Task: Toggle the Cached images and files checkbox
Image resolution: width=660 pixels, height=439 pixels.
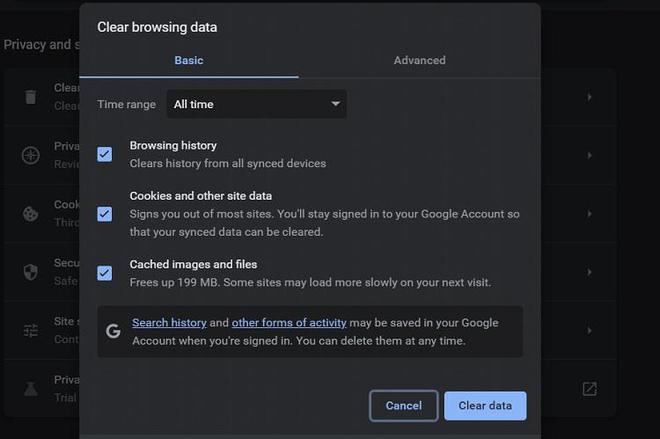Action: pos(104,273)
